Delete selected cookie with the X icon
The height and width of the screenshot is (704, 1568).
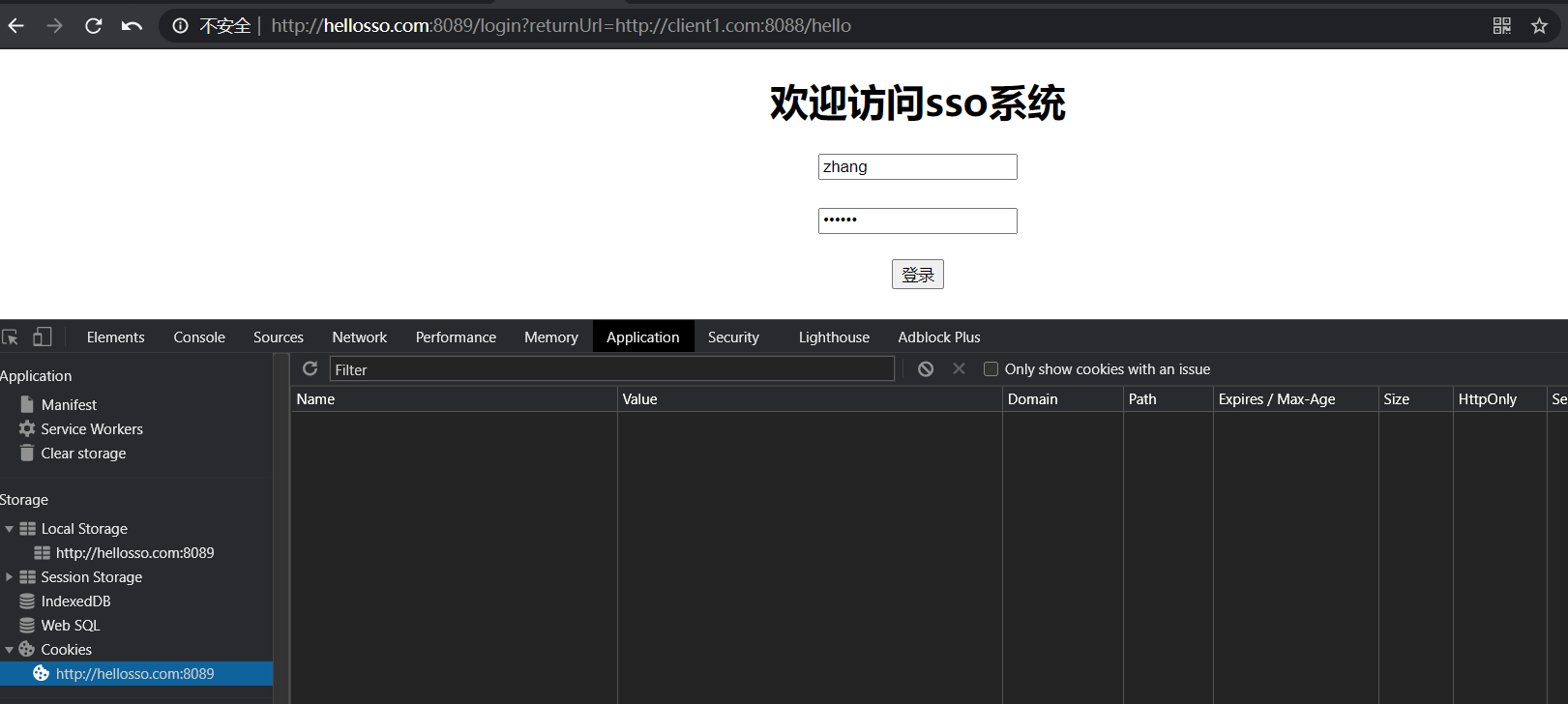click(x=959, y=368)
